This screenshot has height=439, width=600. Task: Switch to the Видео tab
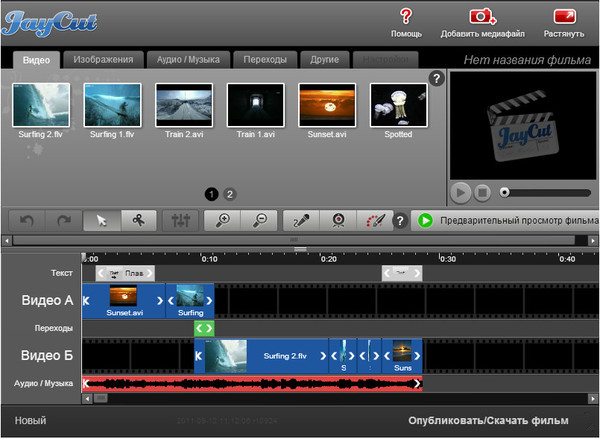pos(36,60)
